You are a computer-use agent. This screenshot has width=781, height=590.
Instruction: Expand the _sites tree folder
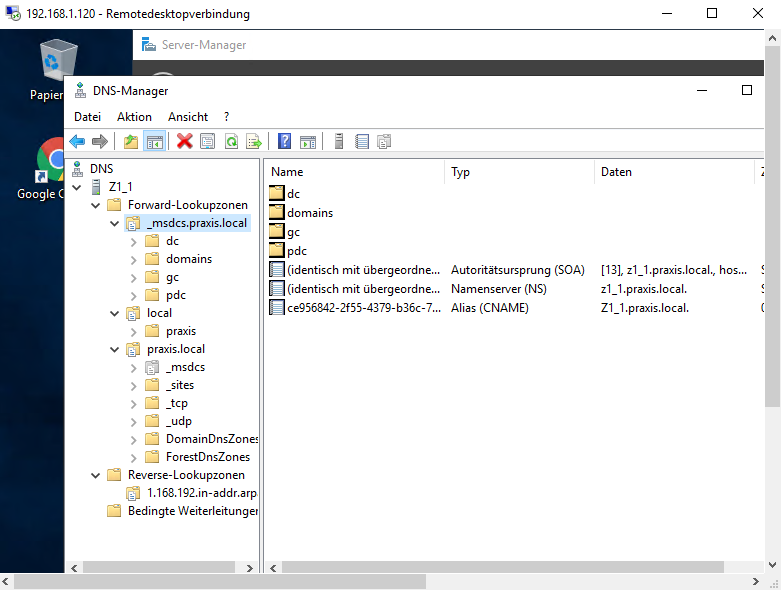(133, 386)
